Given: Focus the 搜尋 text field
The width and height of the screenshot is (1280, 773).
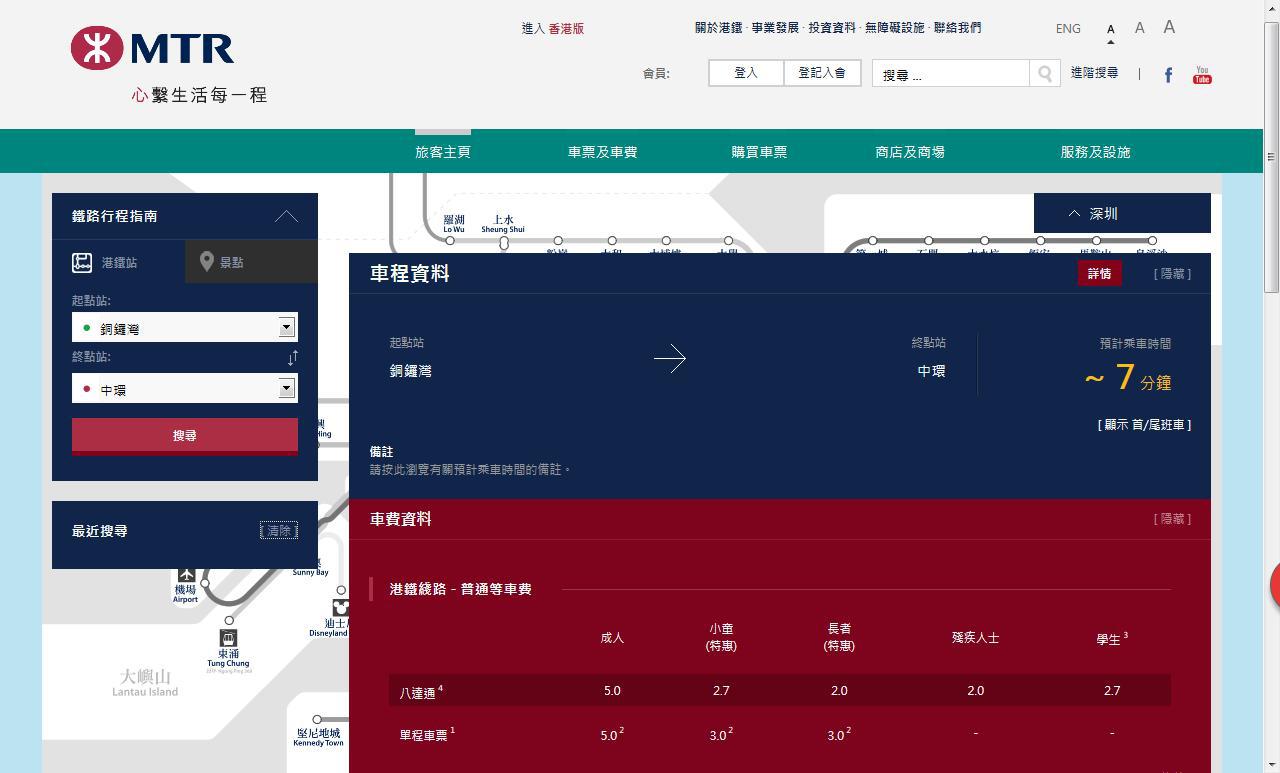Looking at the screenshot, I should click(x=951, y=74).
